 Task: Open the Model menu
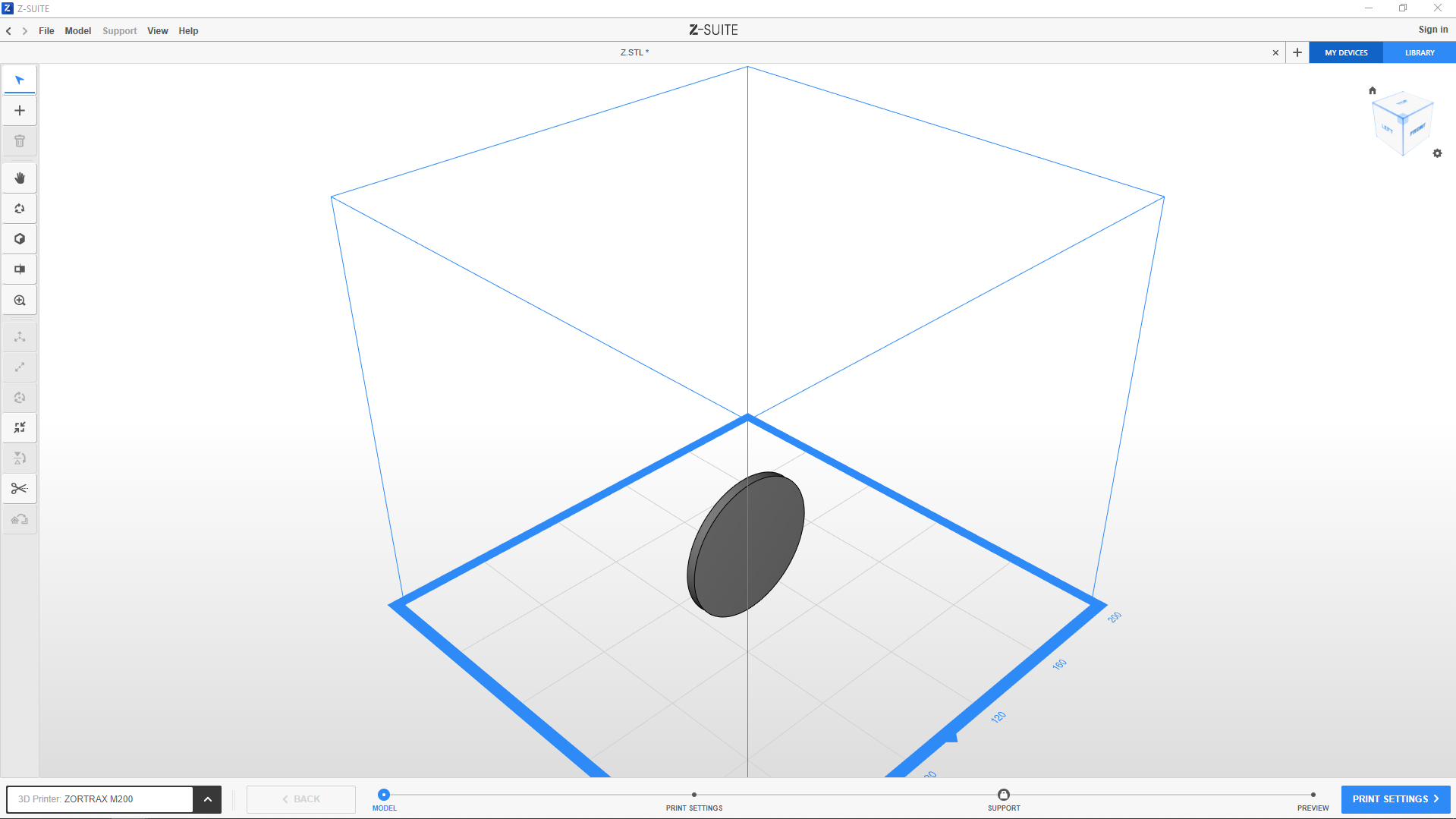[x=77, y=31]
